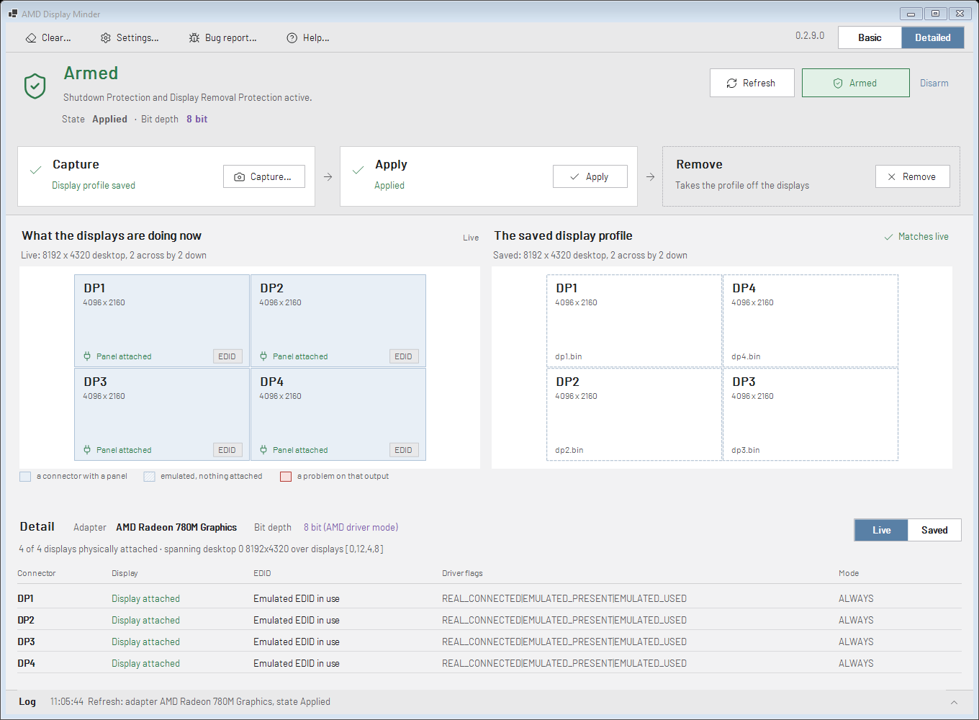Open EDID details for DP1 tile
Viewport: 979px width, 720px height.
tap(227, 357)
